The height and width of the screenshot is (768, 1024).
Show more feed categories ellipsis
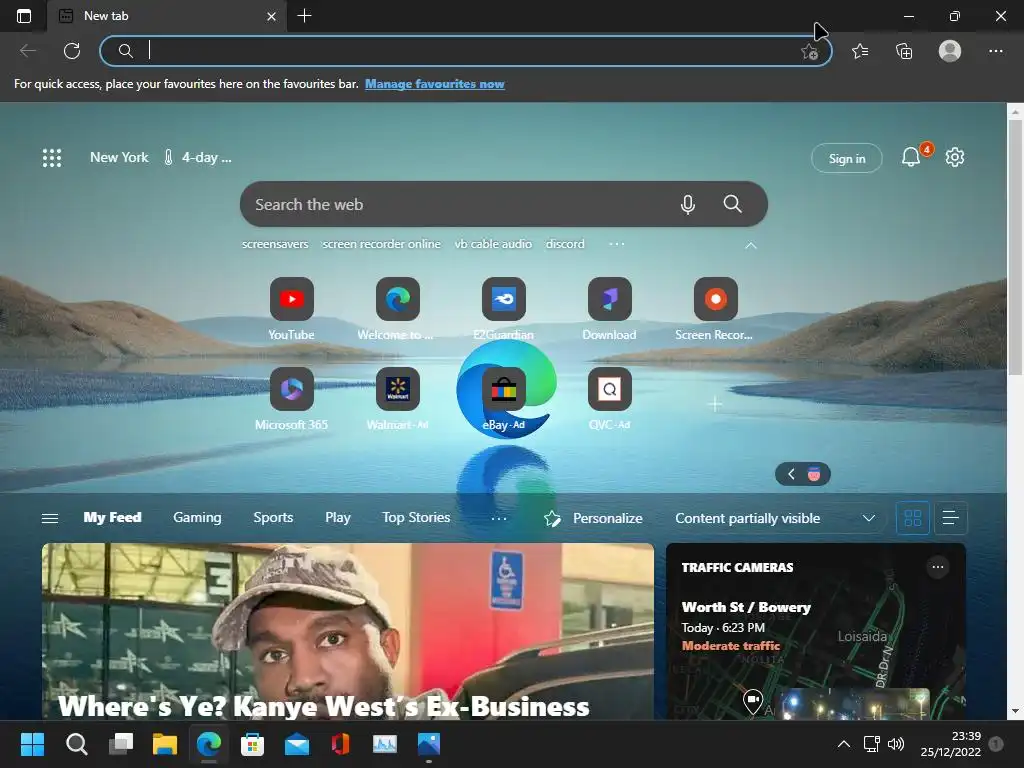click(x=499, y=519)
